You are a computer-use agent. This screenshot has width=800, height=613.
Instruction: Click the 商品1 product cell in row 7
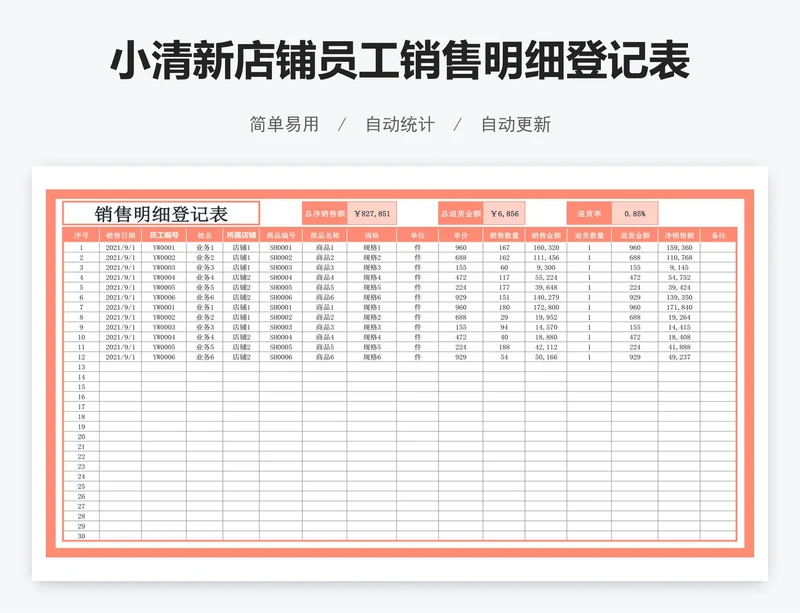[x=324, y=307]
